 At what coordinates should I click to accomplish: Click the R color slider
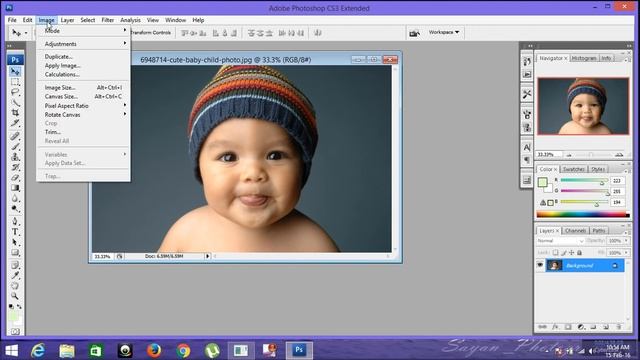point(584,180)
